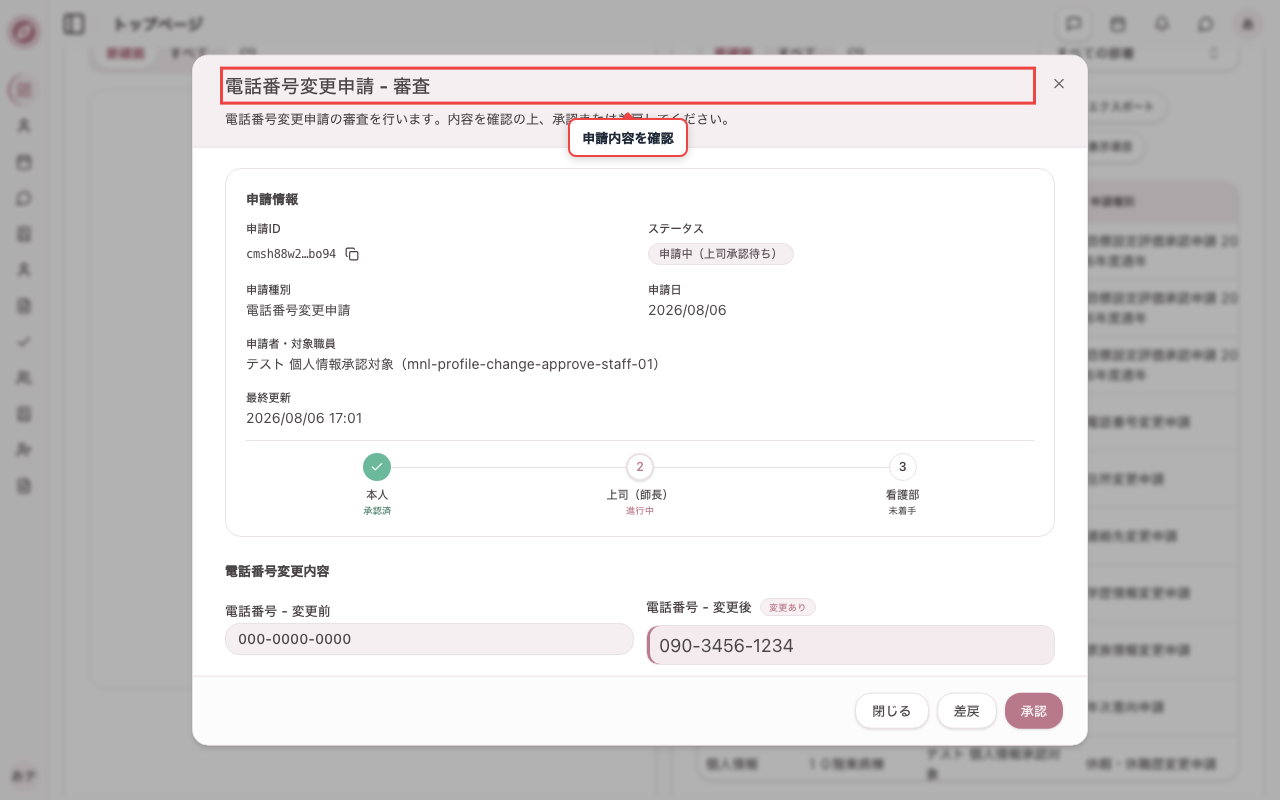Click the 電話番号変更申請 type value

(298, 310)
